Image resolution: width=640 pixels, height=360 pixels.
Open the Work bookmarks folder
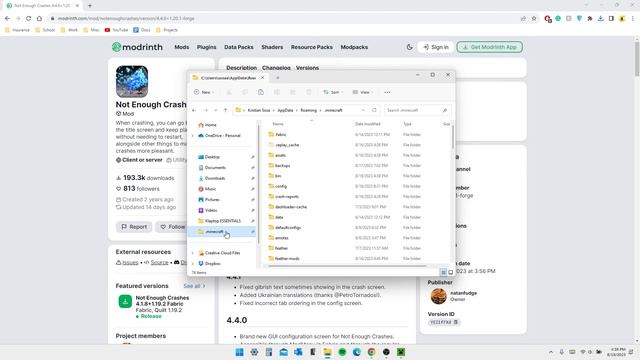click(x=69, y=30)
